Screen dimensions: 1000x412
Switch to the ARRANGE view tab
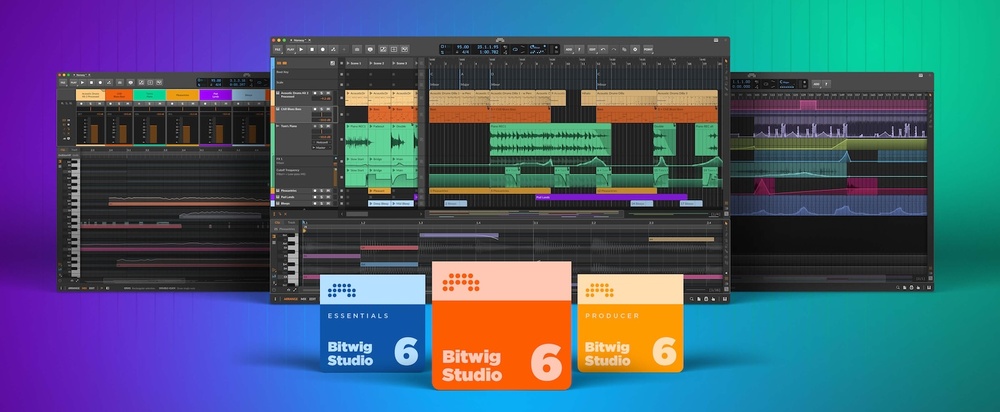[290, 299]
